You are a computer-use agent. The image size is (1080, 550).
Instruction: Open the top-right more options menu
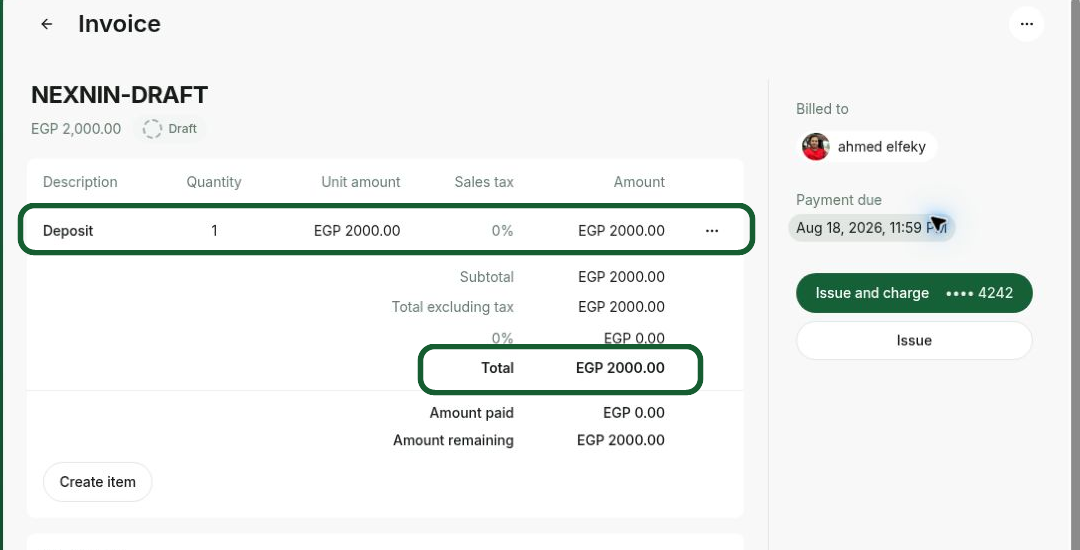[x=1026, y=24]
